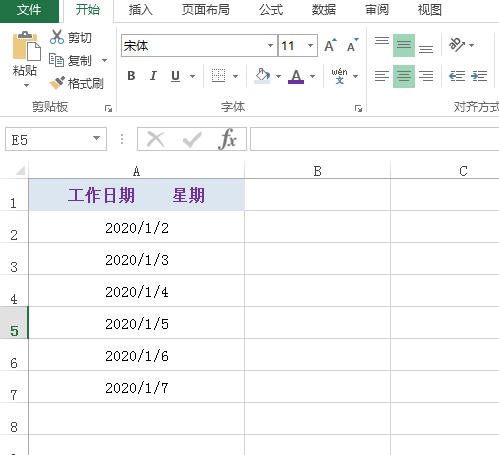Select cell containing 2020/1/5
This screenshot has height=455, width=499.
[x=137, y=323]
